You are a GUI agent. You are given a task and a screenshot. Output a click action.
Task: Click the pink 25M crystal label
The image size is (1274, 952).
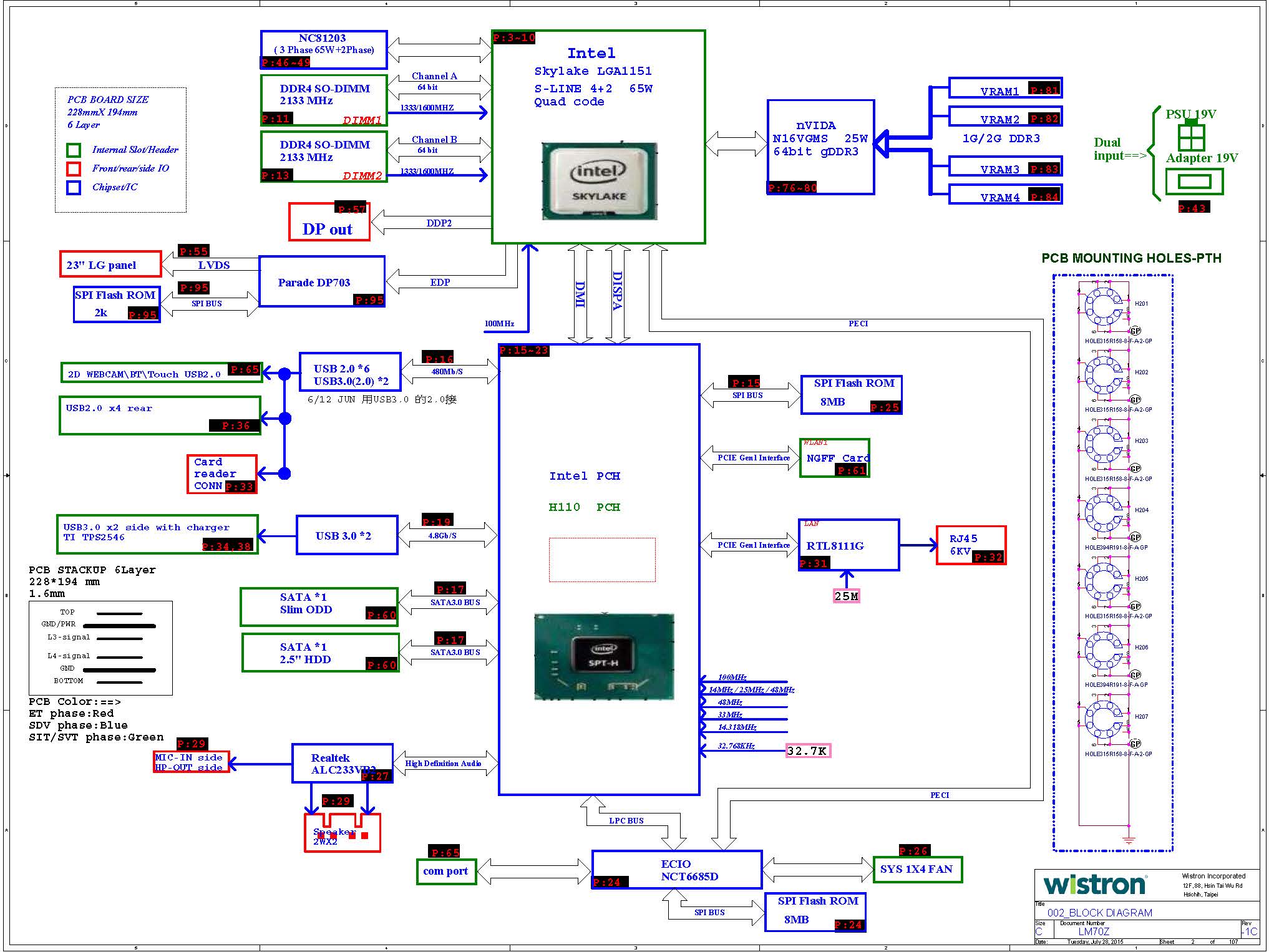pos(846,596)
